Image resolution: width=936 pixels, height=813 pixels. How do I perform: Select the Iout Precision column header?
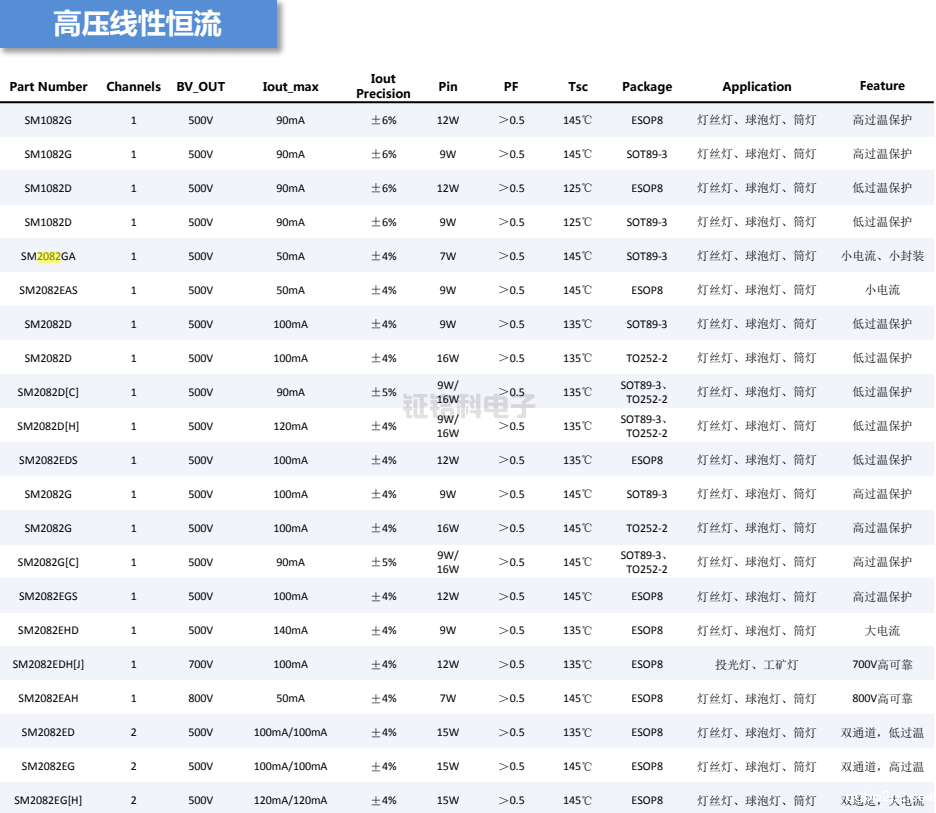point(383,87)
